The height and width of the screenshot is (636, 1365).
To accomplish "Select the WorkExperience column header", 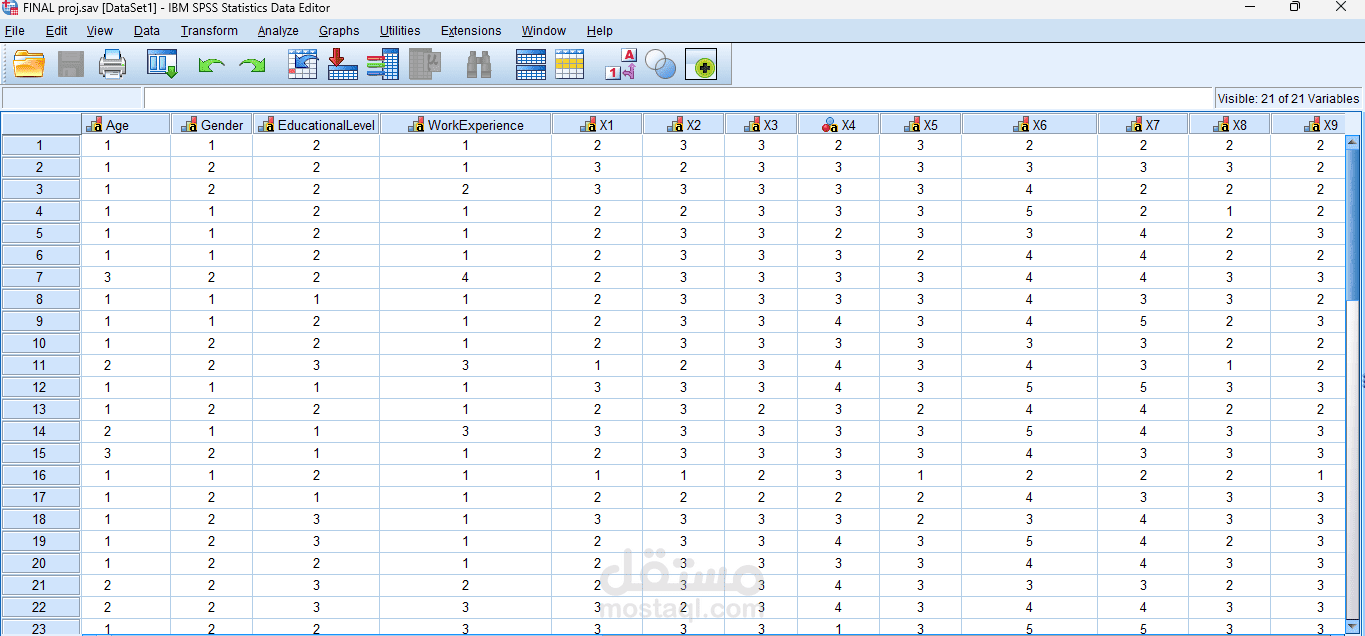I will tap(465, 125).
